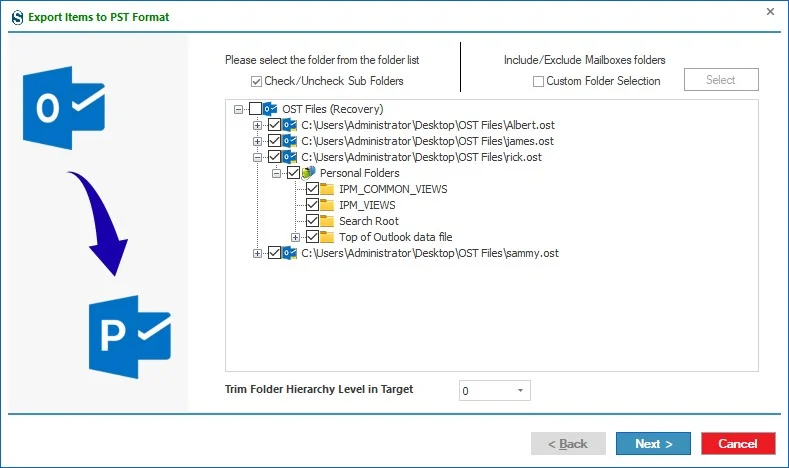Uncheck the james.ost checkbox
The width and height of the screenshot is (789, 468).
[x=274, y=141]
